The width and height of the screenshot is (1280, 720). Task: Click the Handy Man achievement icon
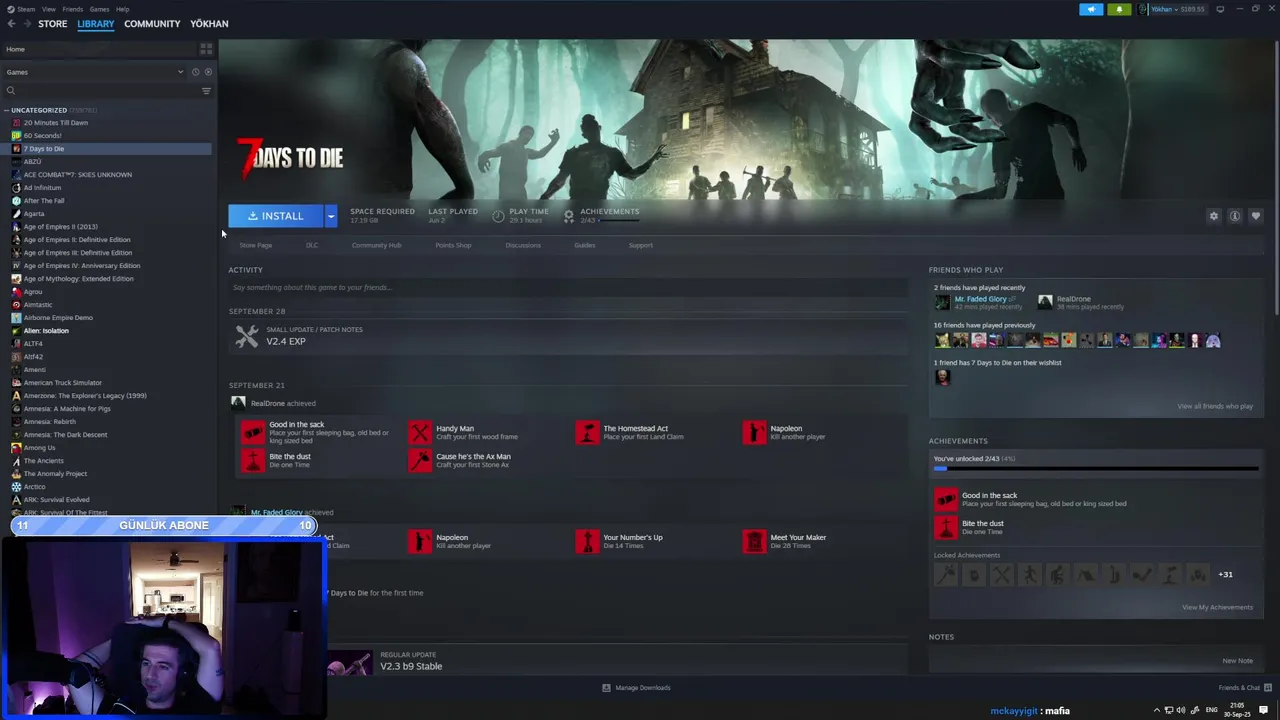[x=420, y=432]
